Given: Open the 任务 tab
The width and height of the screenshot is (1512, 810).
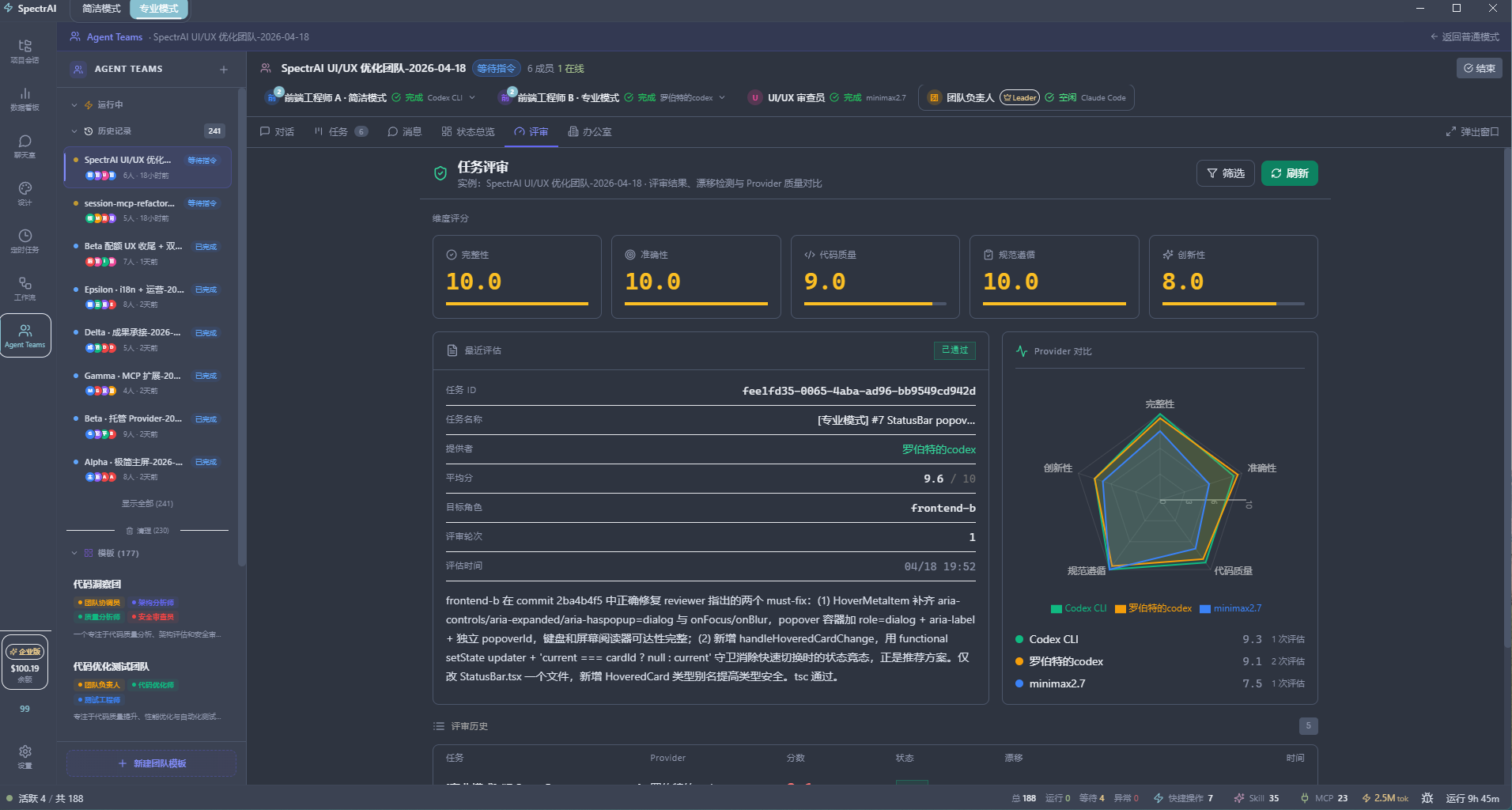Looking at the screenshot, I should tap(338, 131).
